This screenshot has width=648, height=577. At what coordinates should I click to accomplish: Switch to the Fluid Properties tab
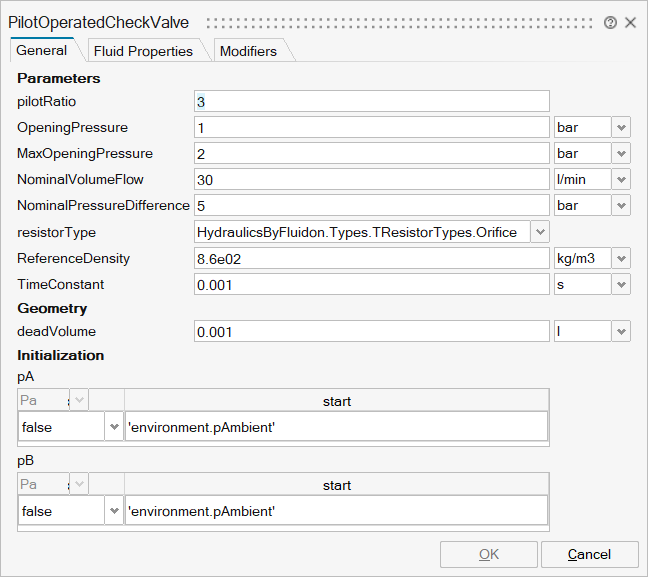point(143,51)
